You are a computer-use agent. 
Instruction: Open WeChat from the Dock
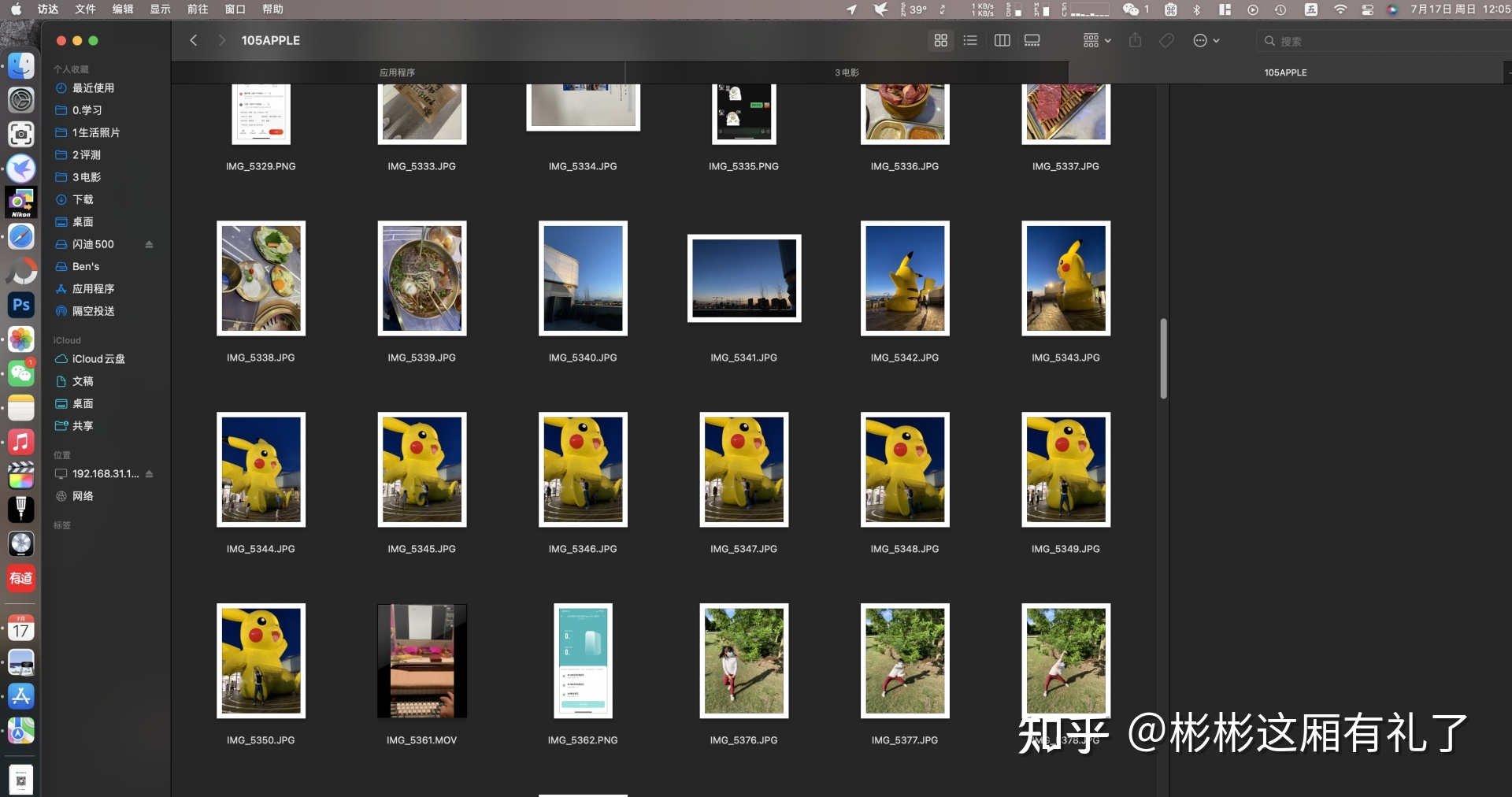point(21,373)
